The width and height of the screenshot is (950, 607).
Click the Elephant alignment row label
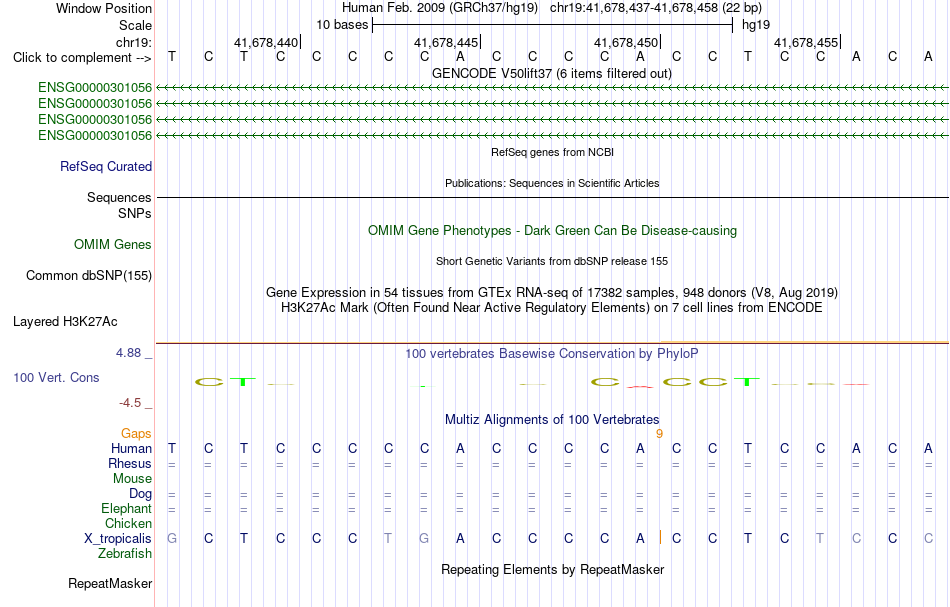coord(126,509)
